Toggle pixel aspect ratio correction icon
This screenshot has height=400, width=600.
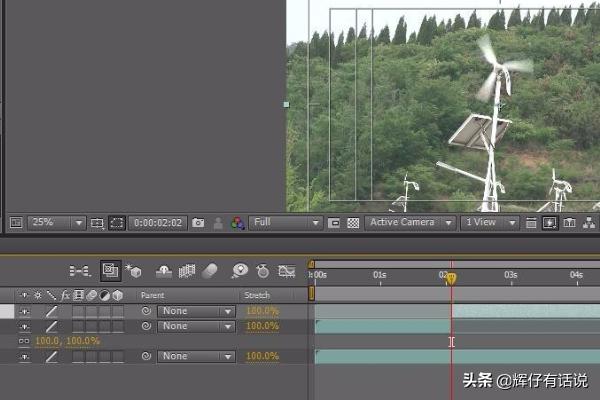[531, 223]
